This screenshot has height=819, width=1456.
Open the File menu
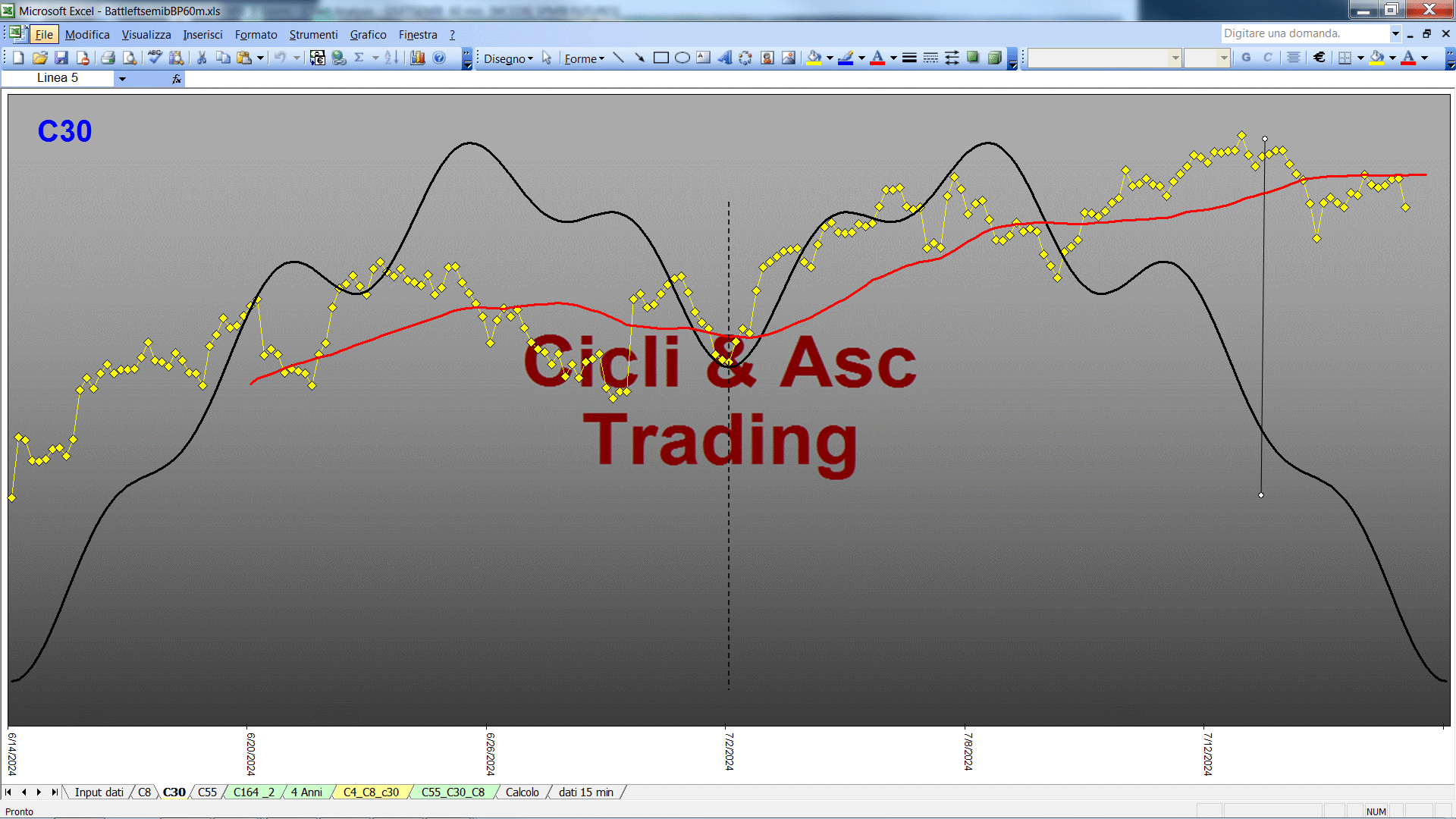pyautogui.click(x=44, y=35)
